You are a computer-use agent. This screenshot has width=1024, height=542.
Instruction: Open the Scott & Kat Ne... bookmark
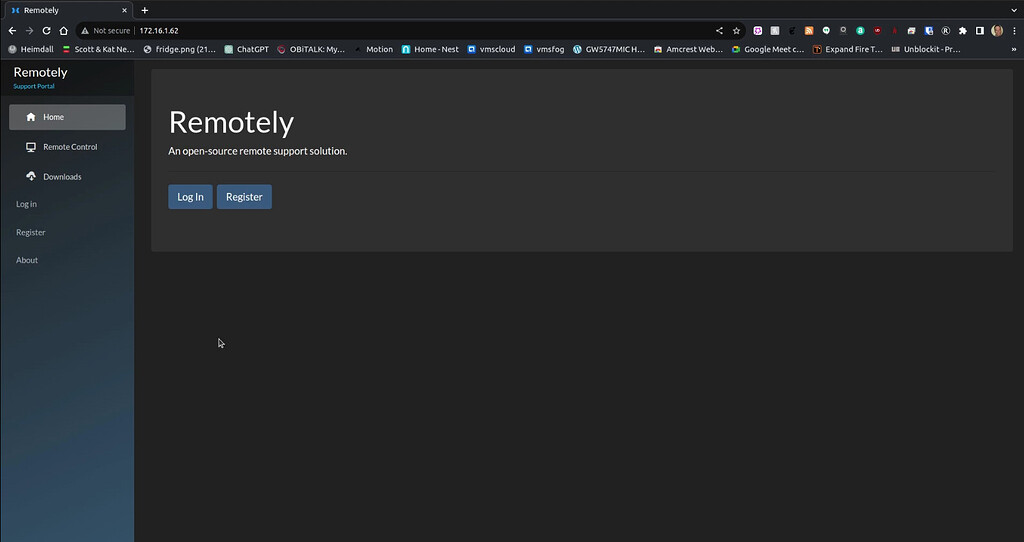98,49
